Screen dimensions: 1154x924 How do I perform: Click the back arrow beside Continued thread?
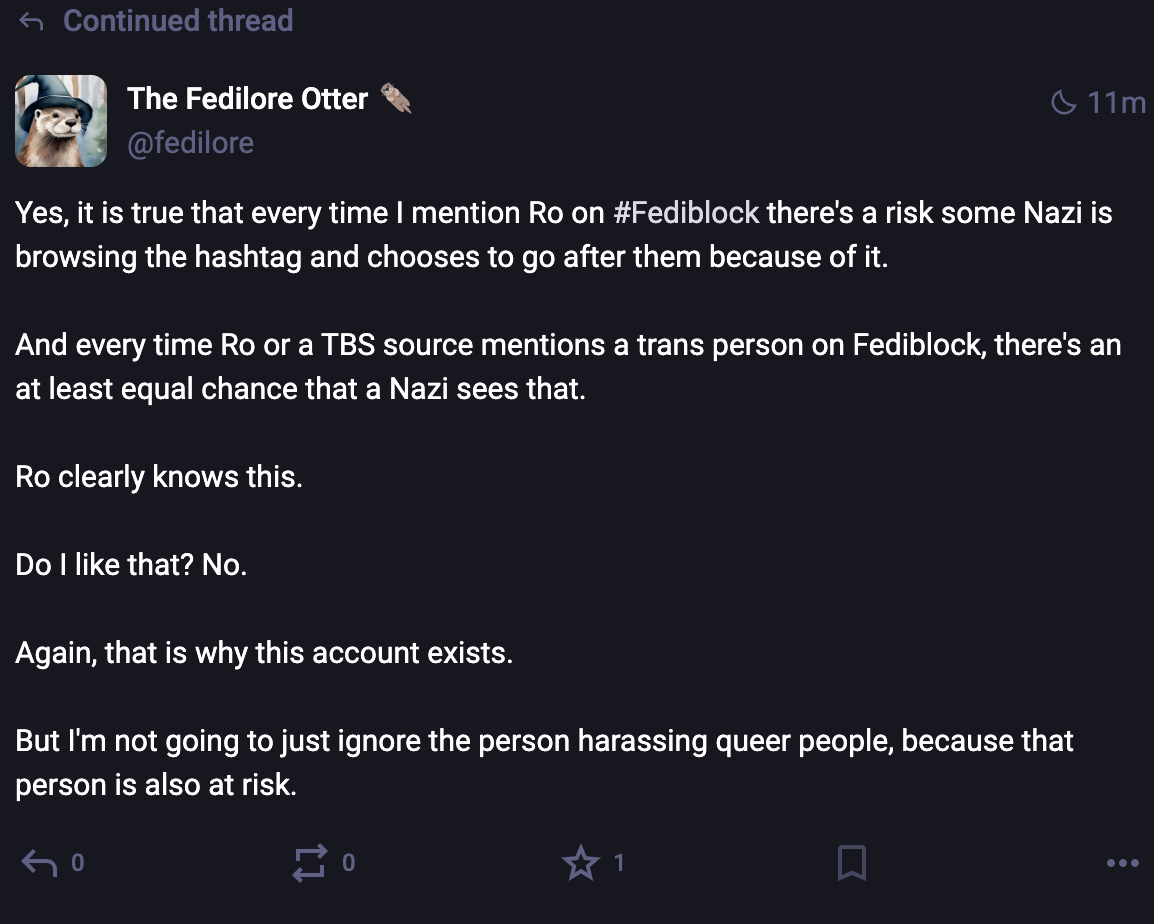point(32,21)
